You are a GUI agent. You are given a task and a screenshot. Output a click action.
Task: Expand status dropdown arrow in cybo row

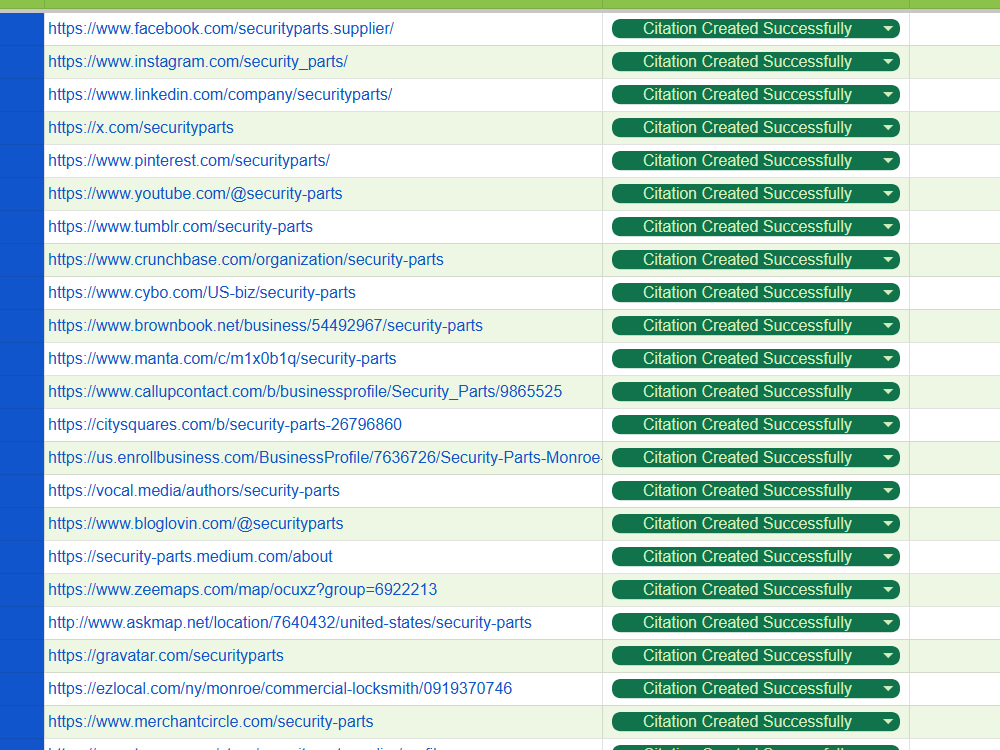(888, 293)
